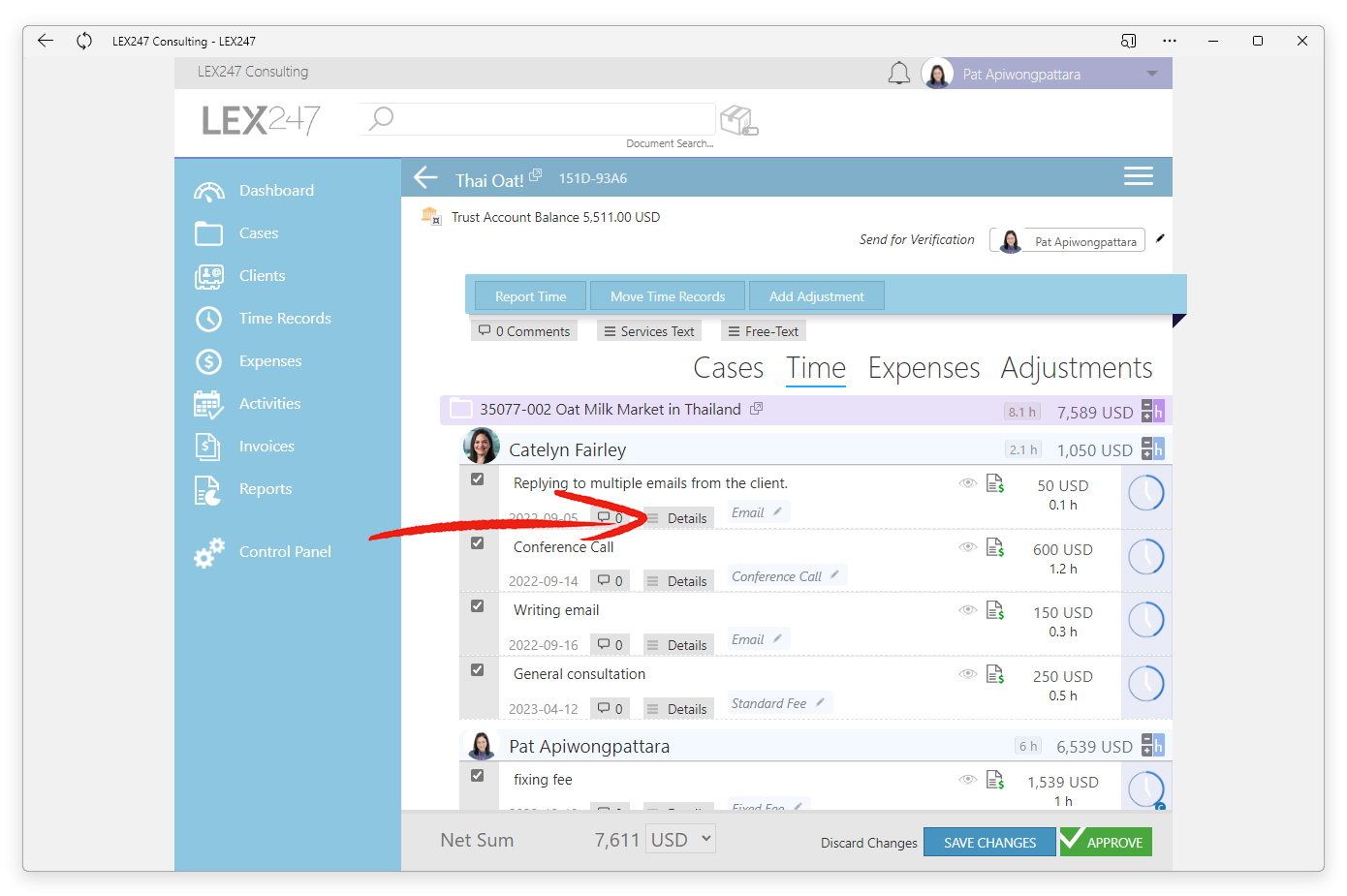
Task: Click the hours icon on the case row
Action: click(1152, 411)
